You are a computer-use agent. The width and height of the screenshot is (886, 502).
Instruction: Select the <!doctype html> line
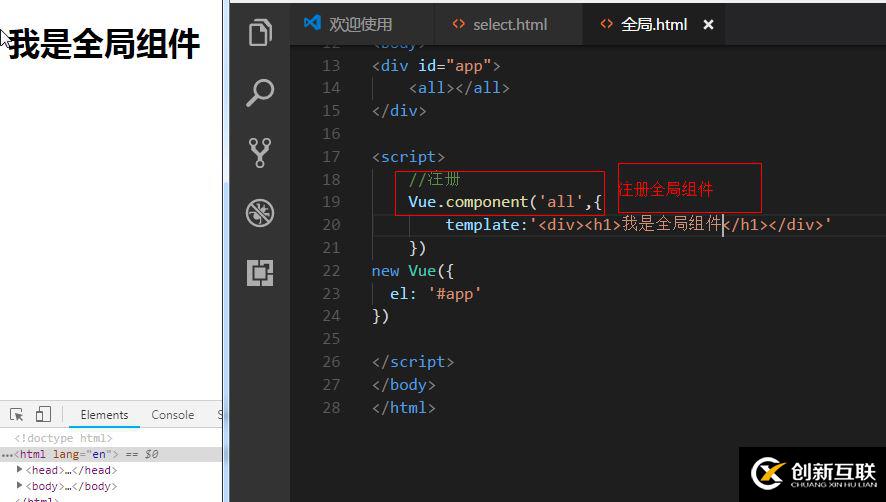63,438
